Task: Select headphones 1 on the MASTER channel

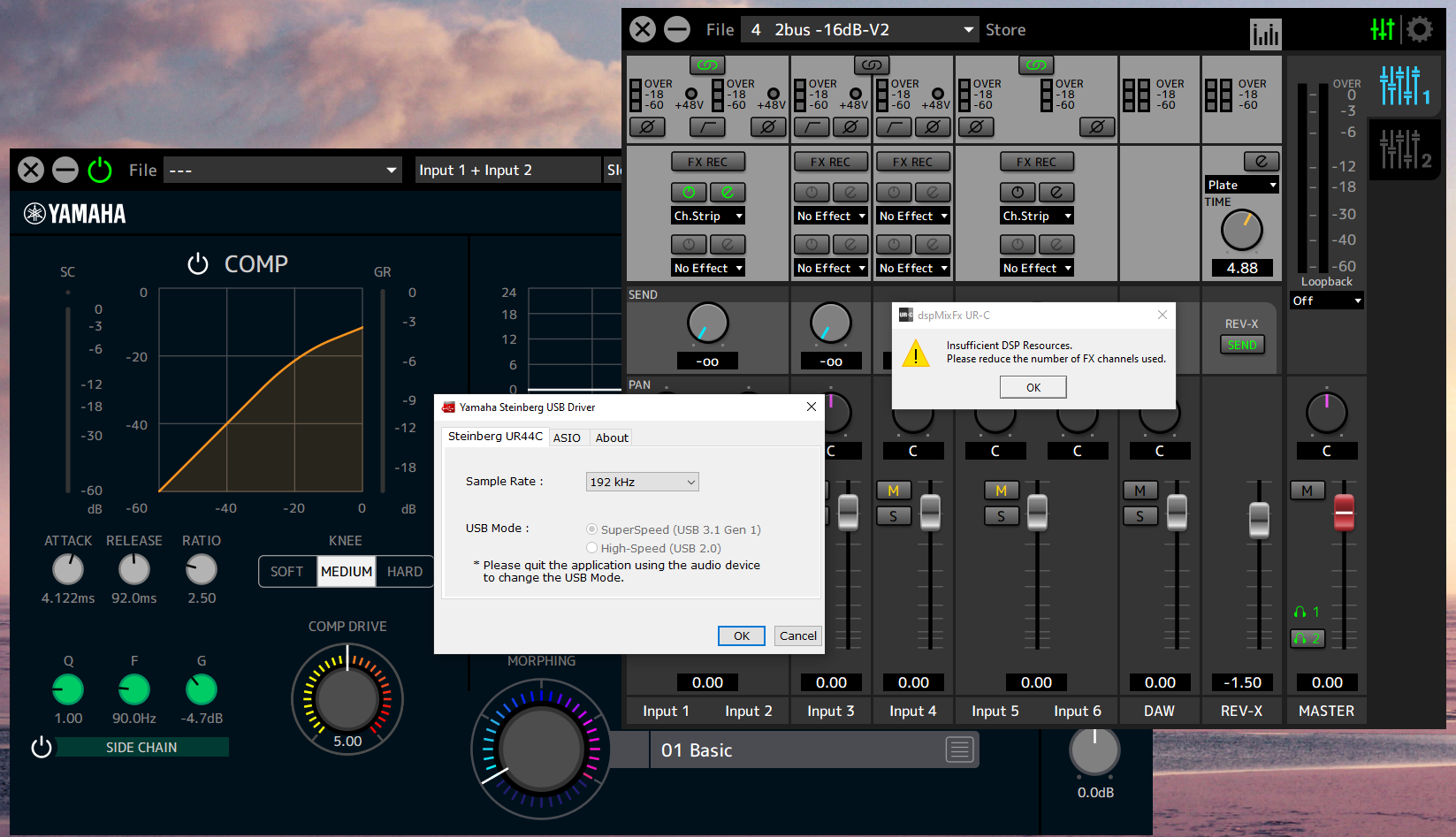Action: click(1307, 612)
